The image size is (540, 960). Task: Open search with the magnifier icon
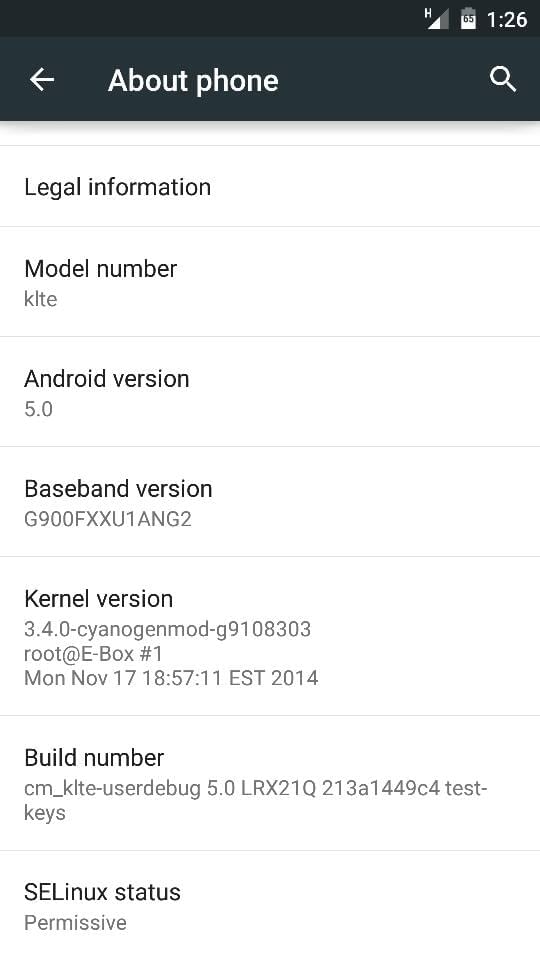503,80
